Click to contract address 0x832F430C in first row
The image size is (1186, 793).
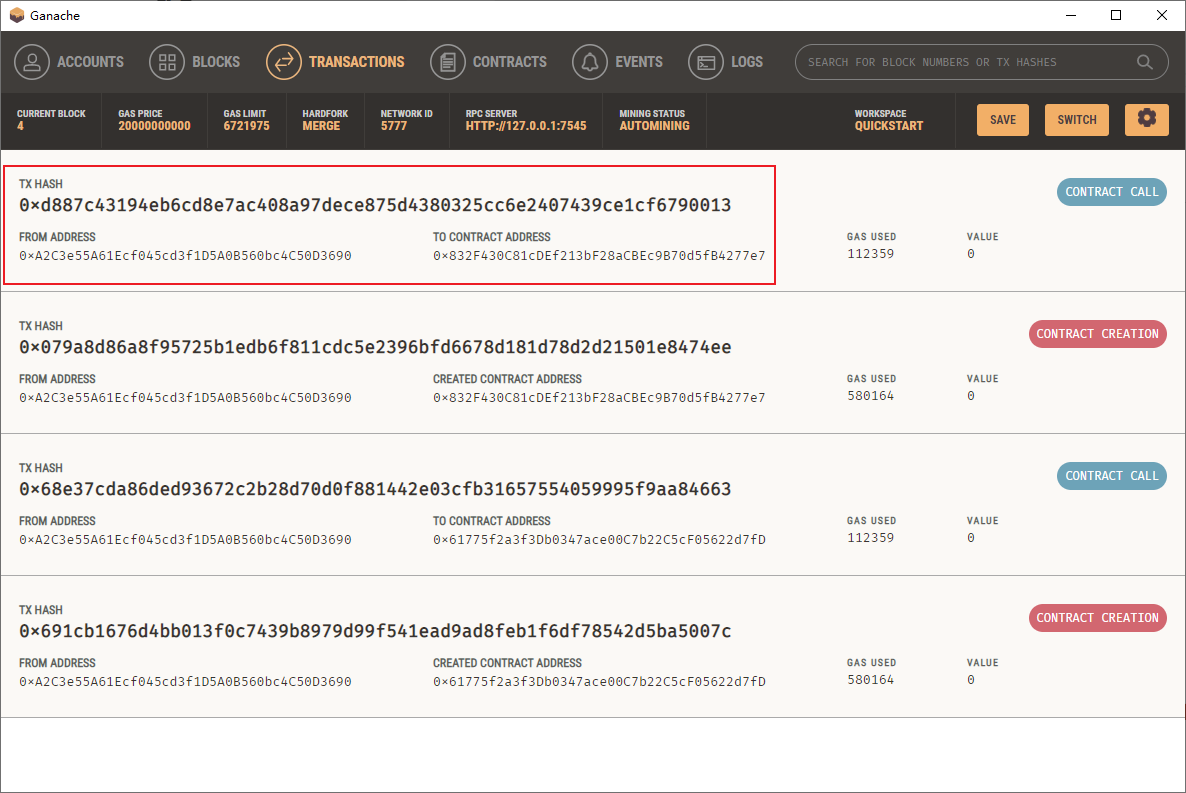coord(599,256)
